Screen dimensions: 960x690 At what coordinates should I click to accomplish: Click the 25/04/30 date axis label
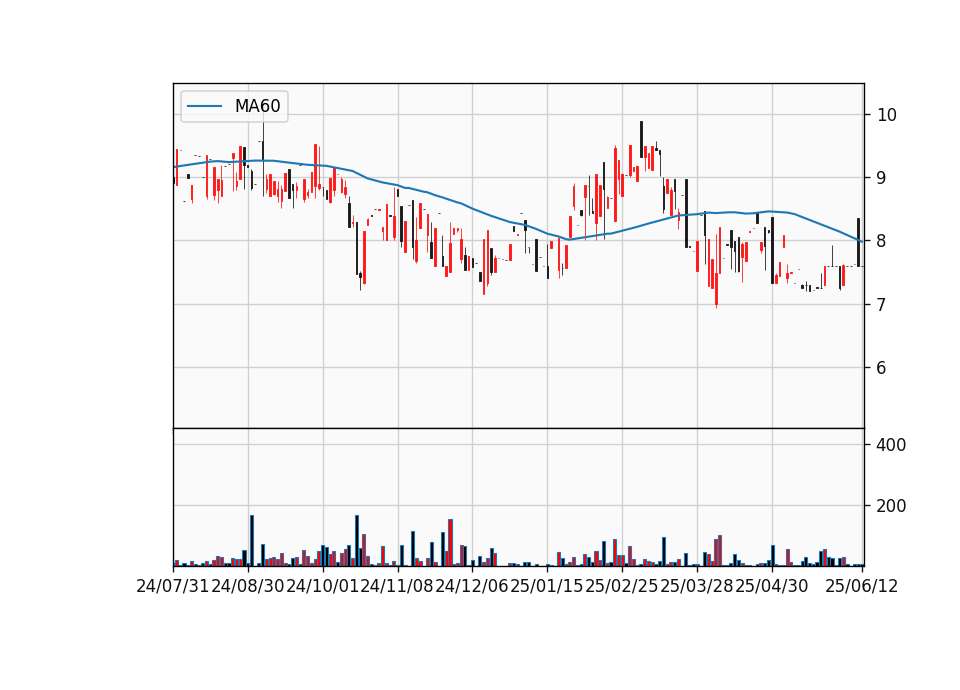(771, 586)
